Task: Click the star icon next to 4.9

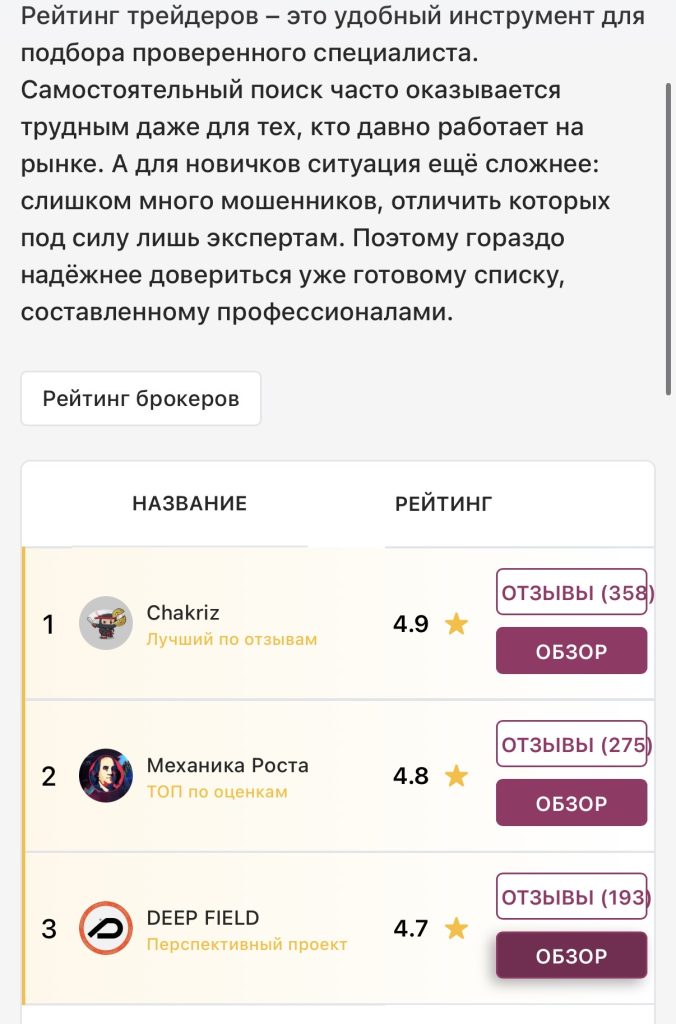Action: [457, 624]
